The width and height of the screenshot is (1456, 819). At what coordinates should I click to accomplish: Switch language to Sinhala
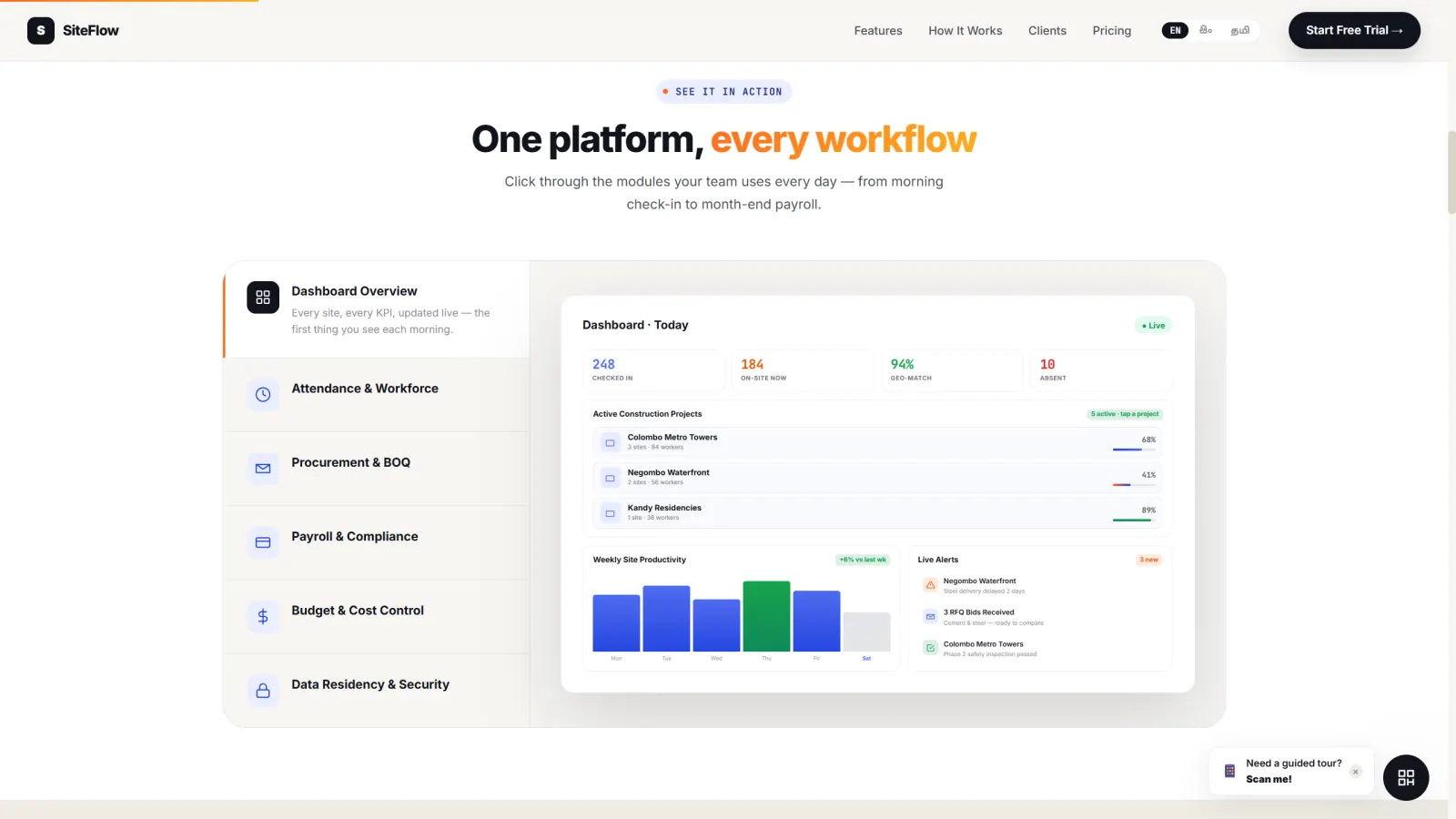pos(1206,30)
